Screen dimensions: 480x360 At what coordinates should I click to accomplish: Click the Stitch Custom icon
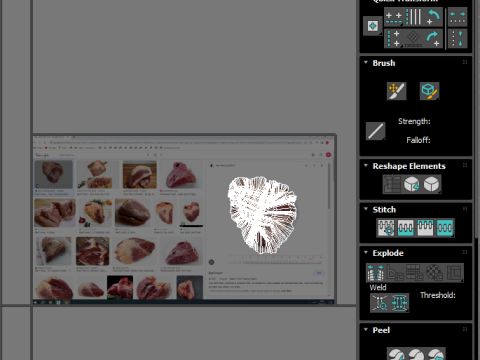(445, 228)
